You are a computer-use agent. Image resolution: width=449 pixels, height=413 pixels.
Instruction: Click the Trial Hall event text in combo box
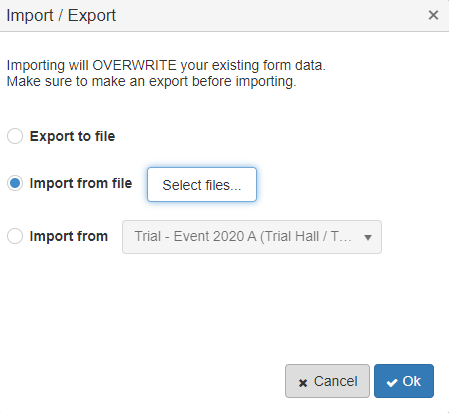[x=243, y=236]
